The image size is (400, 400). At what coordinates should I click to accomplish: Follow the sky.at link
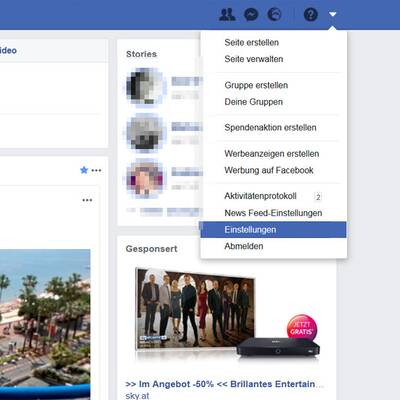pyautogui.click(x=137, y=396)
